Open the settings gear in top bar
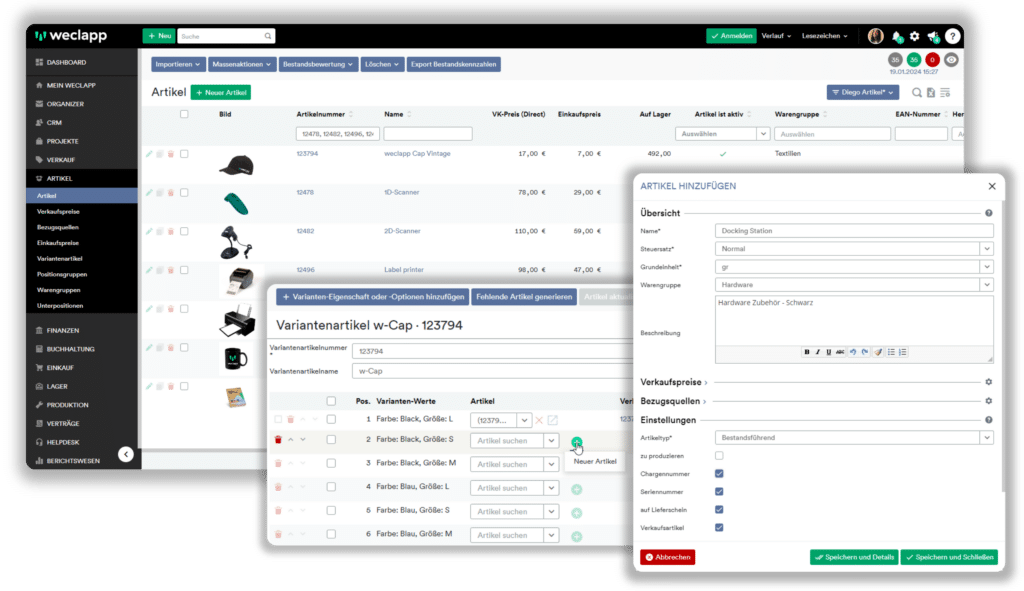Screen dimensions: 1024x591 (914, 36)
